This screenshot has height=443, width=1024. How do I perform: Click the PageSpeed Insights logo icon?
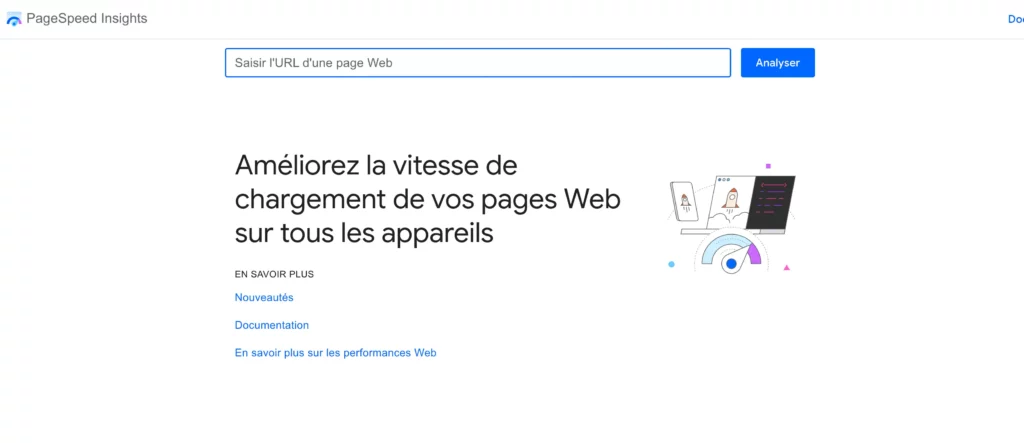tap(14, 19)
